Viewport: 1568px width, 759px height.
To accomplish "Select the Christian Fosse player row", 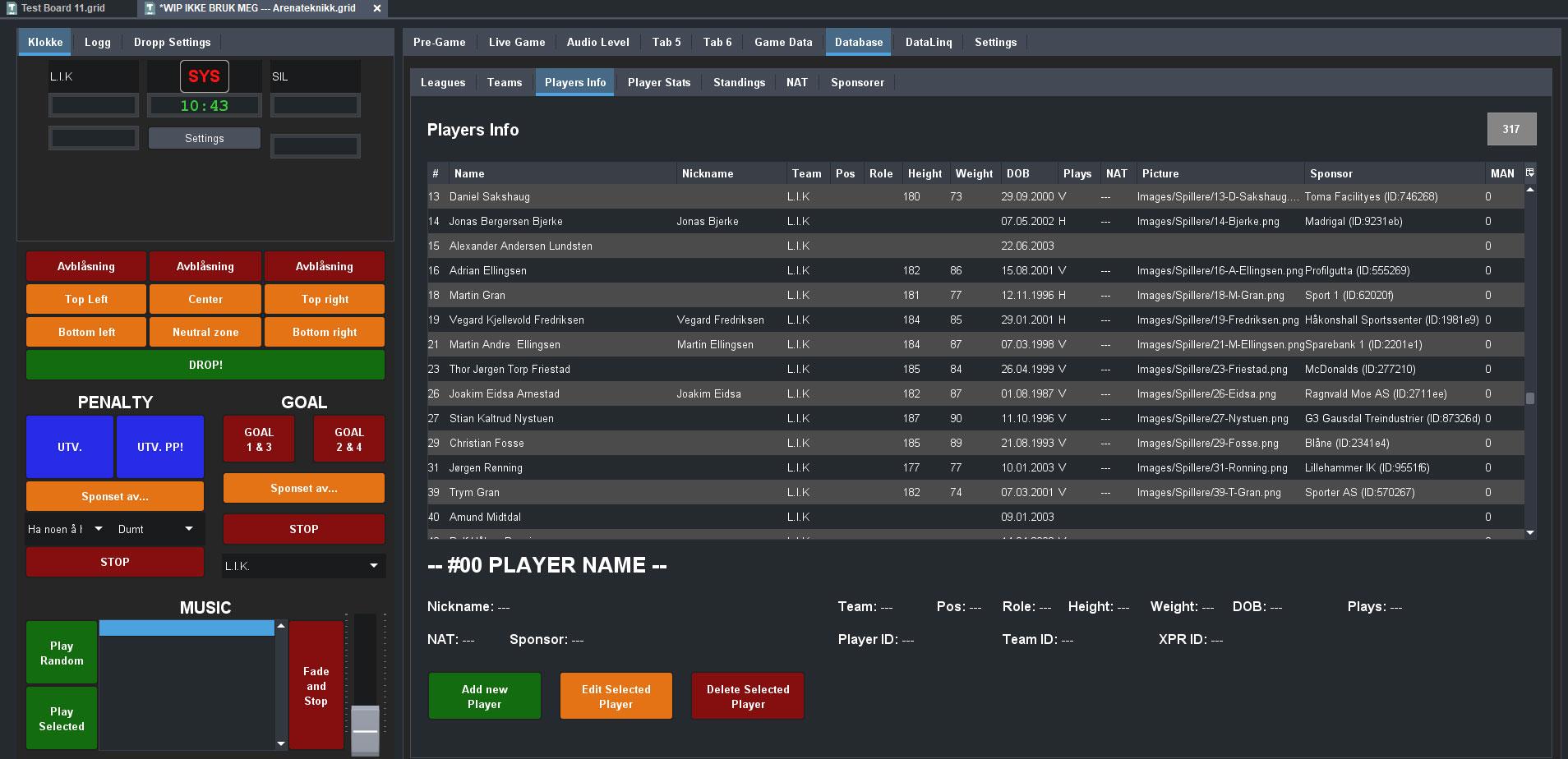I will coord(975,443).
